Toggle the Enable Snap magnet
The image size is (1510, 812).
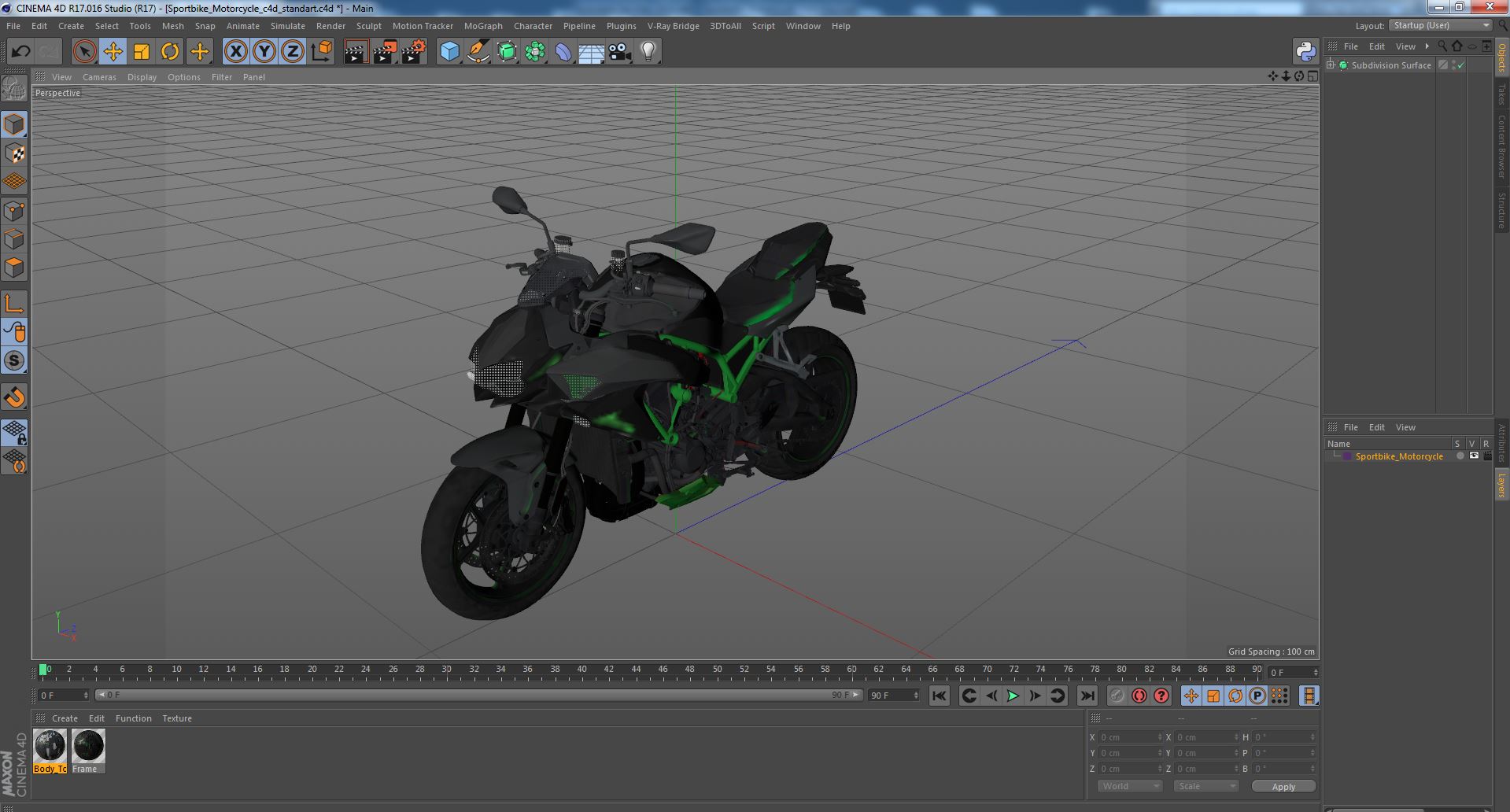[x=14, y=397]
